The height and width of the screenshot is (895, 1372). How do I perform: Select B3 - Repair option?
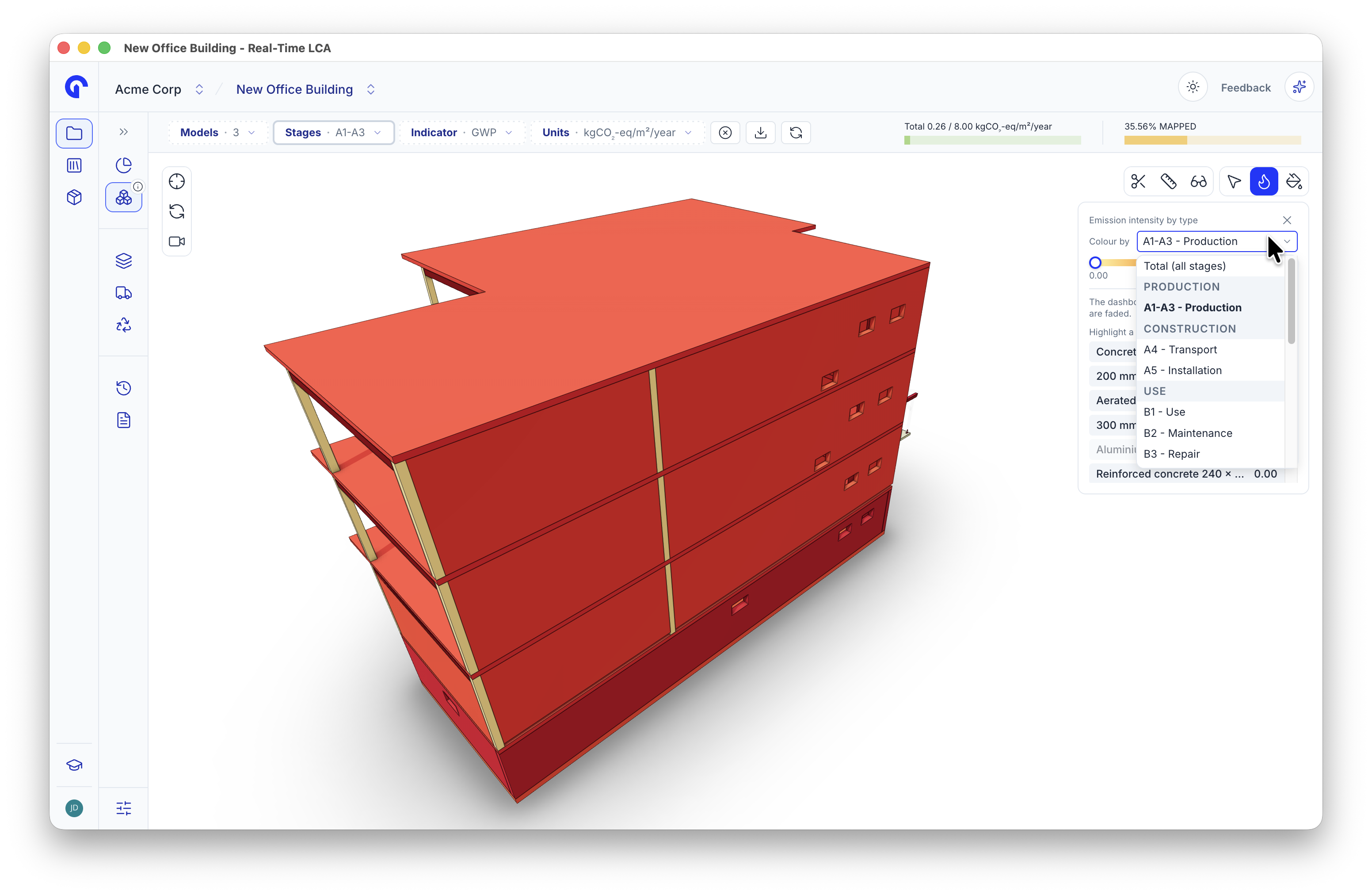[1211, 454]
